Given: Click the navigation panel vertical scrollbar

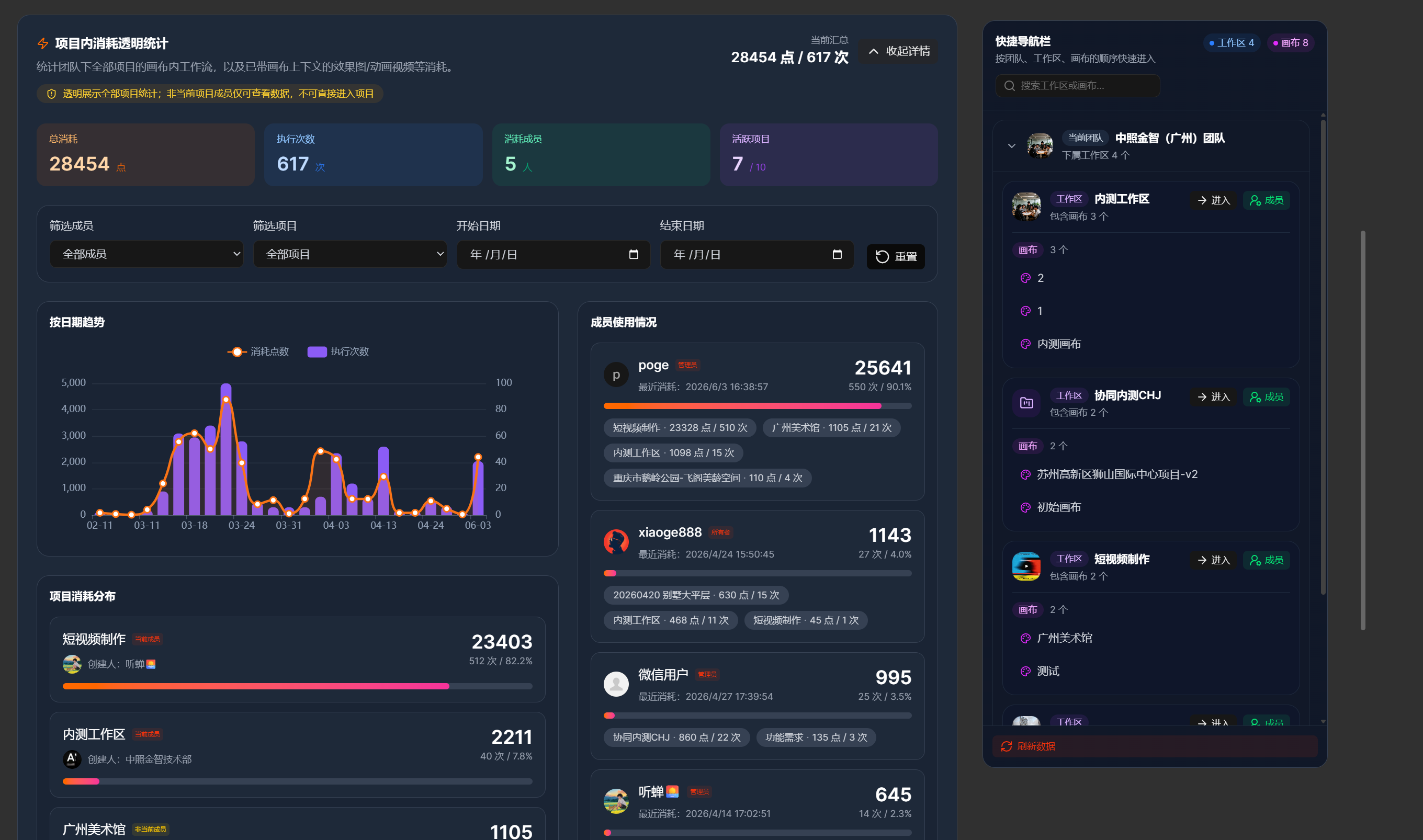Looking at the screenshot, I should tap(1323, 357).
